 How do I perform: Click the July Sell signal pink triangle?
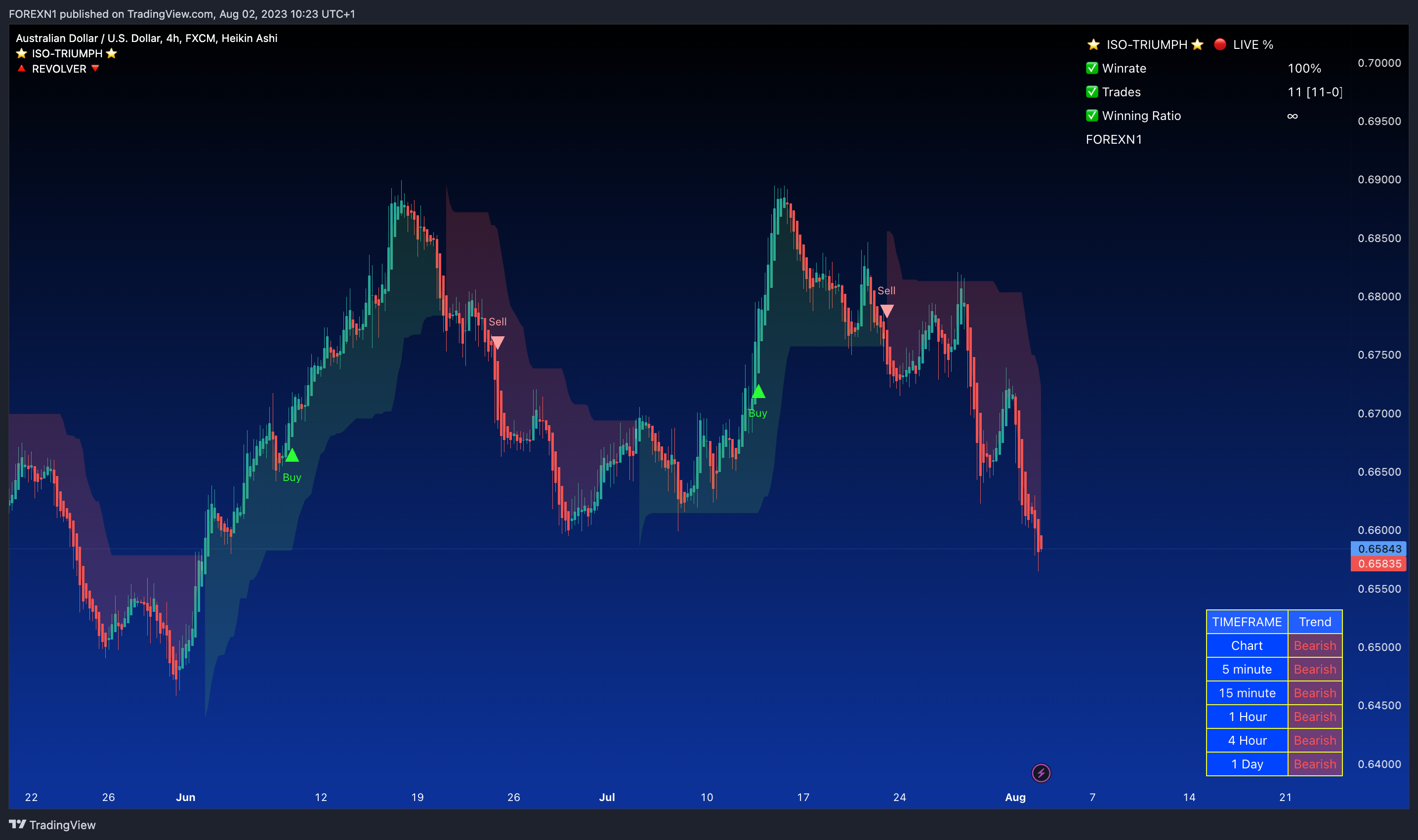(x=887, y=311)
